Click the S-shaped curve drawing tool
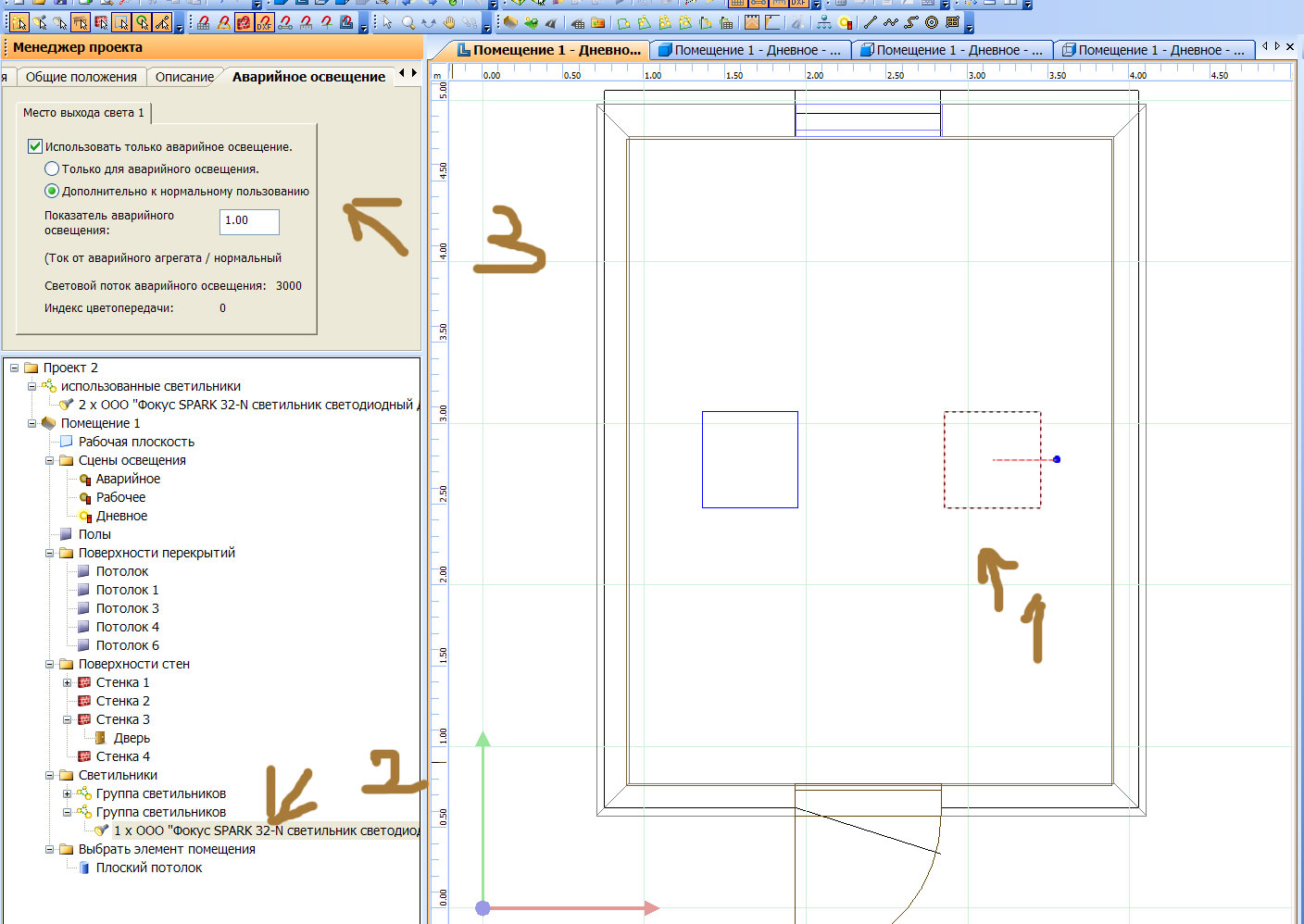 pyautogui.click(x=911, y=22)
